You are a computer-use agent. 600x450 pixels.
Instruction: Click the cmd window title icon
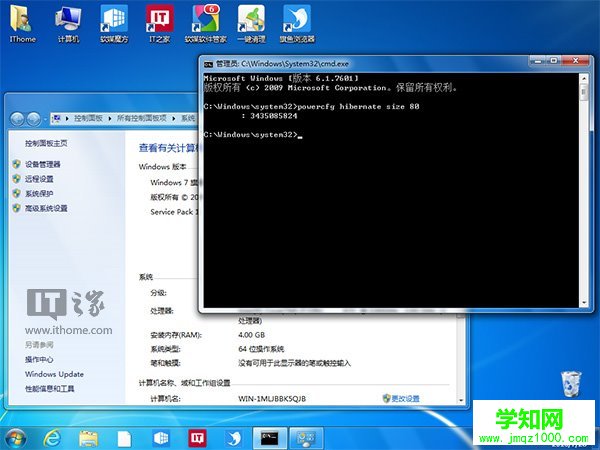coord(208,64)
